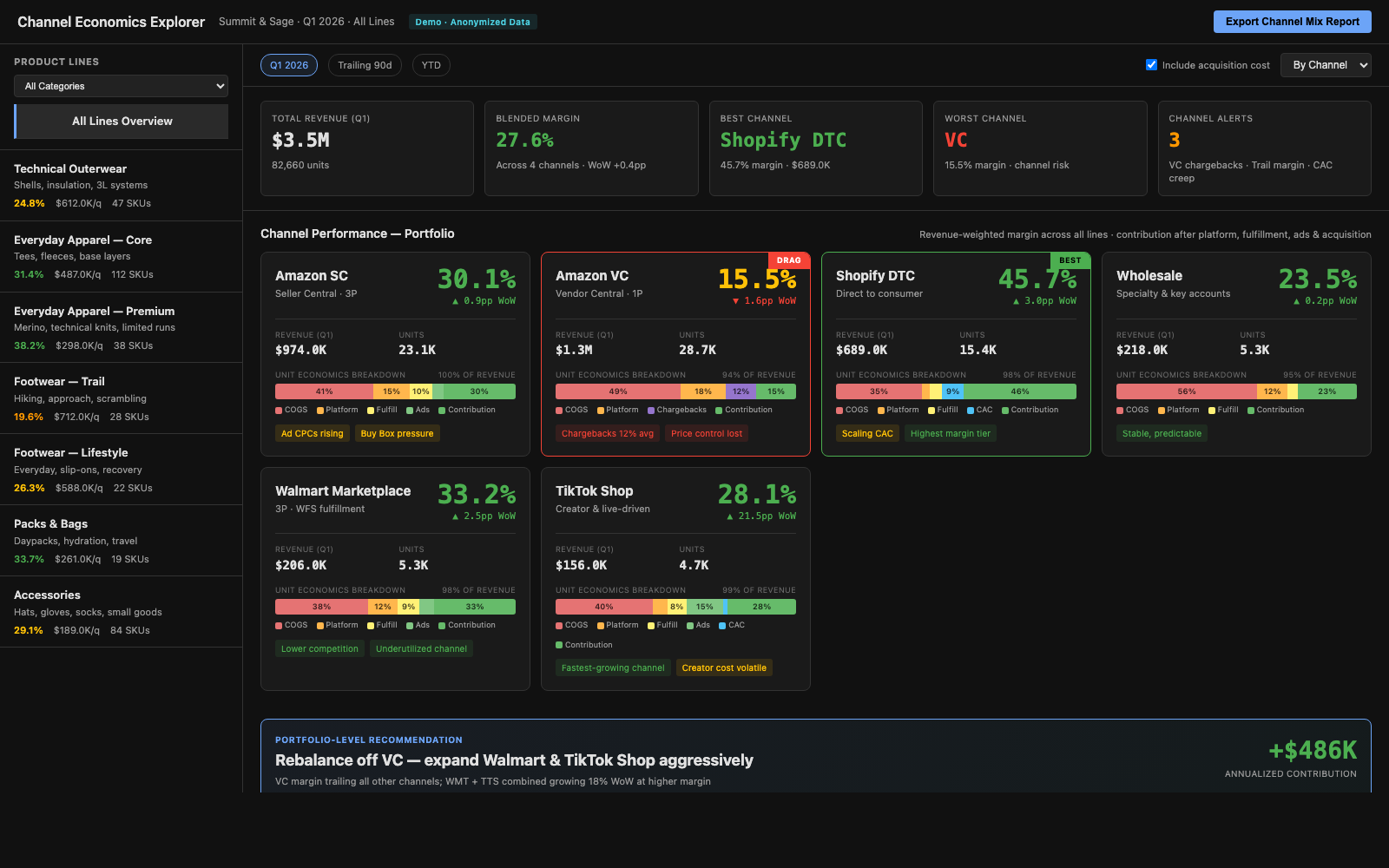Click Amazon VC 12% chargebacks bar segment
This screenshot has width=1389, height=868.
(741, 391)
